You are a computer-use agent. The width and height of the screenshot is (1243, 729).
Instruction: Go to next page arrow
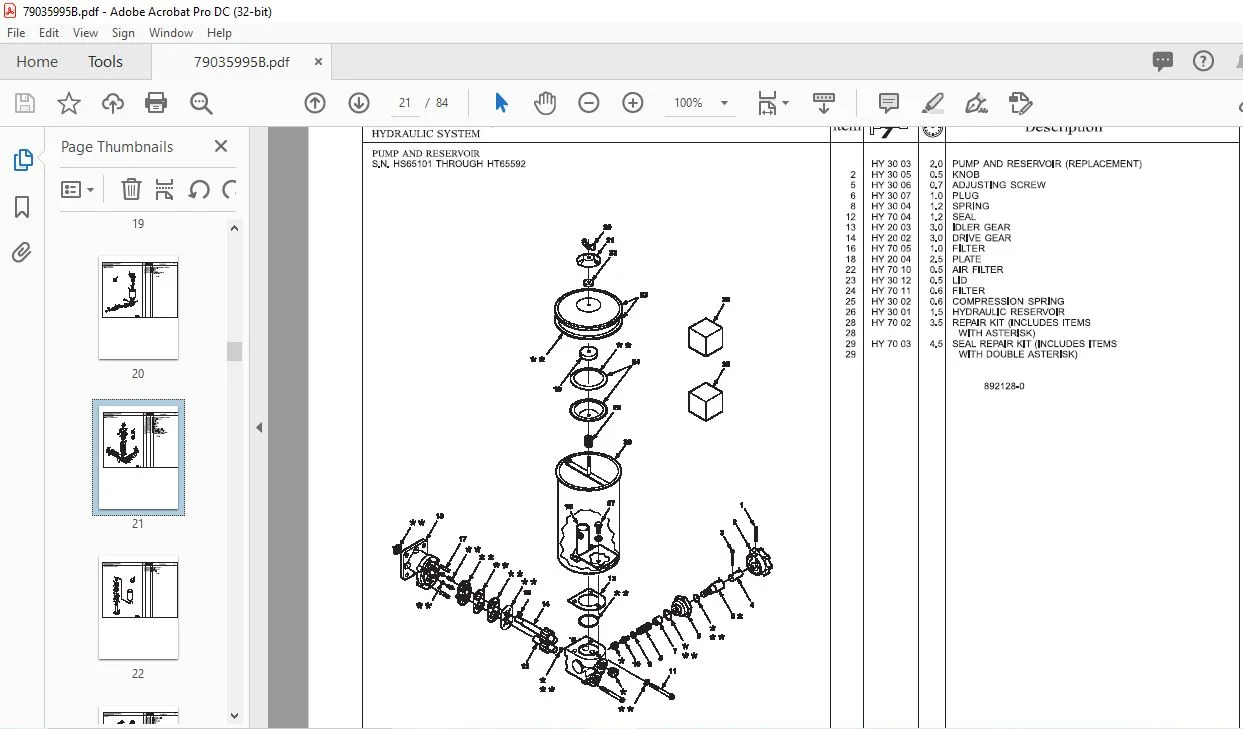[x=359, y=103]
